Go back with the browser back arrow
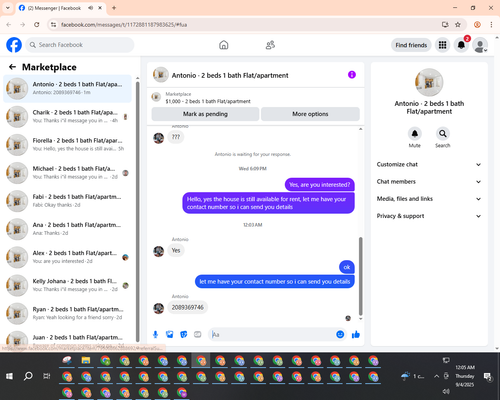 (x=9, y=25)
